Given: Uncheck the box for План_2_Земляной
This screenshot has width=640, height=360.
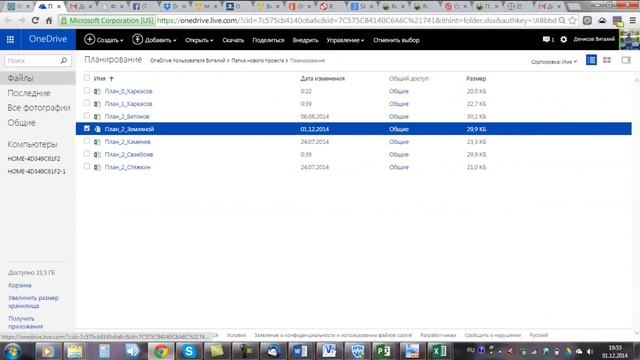Looking at the screenshot, I should point(87,128).
